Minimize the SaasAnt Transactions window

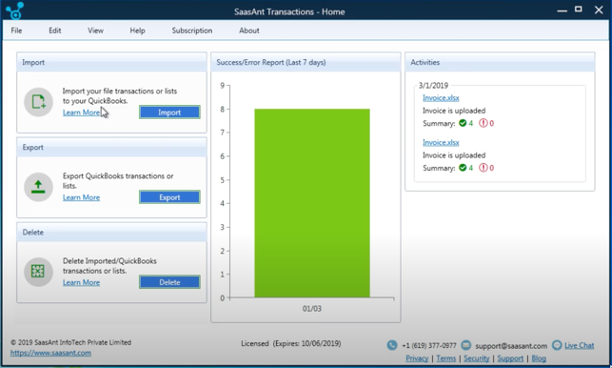[x=562, y=11]
